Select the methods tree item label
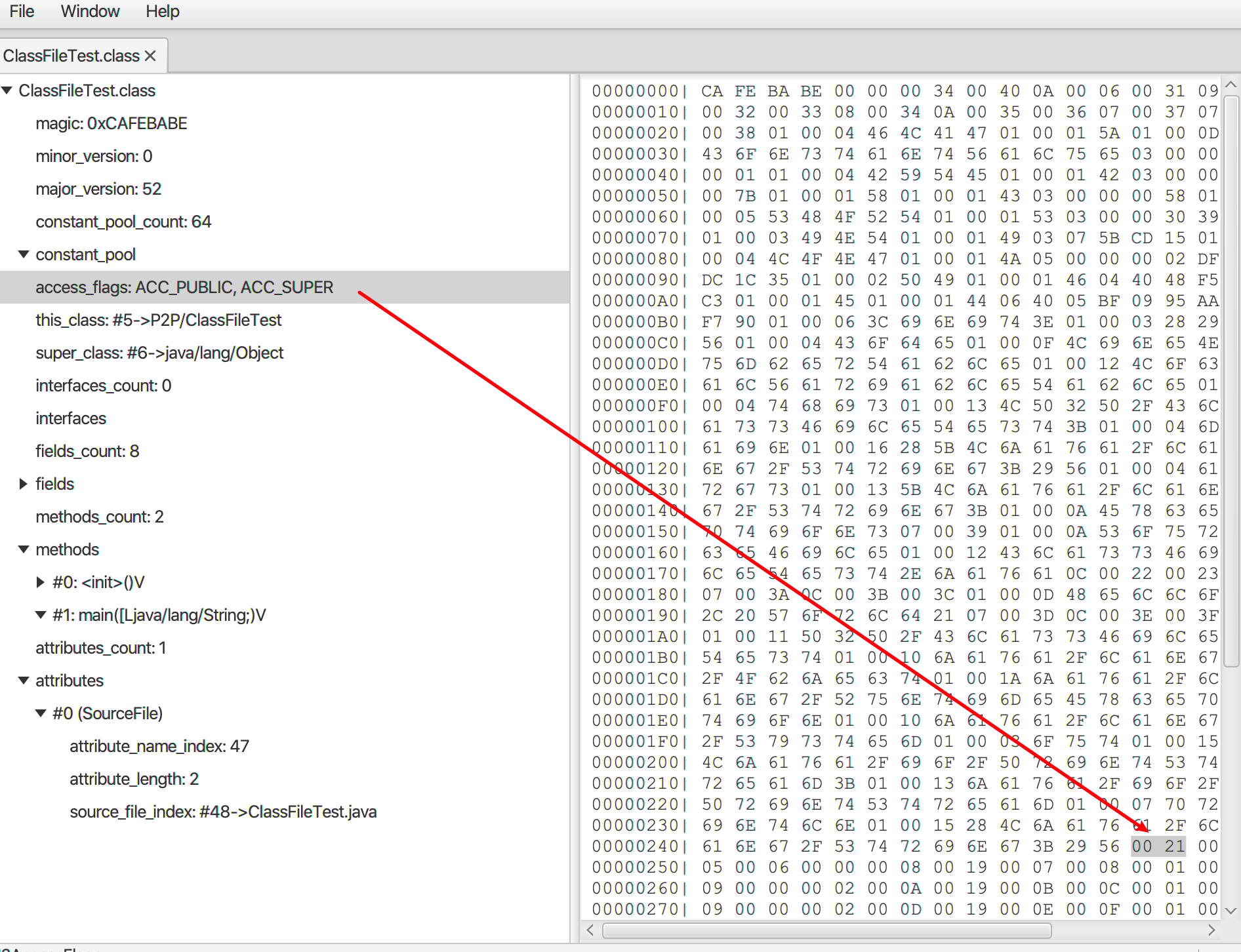 tap(67, 549)
